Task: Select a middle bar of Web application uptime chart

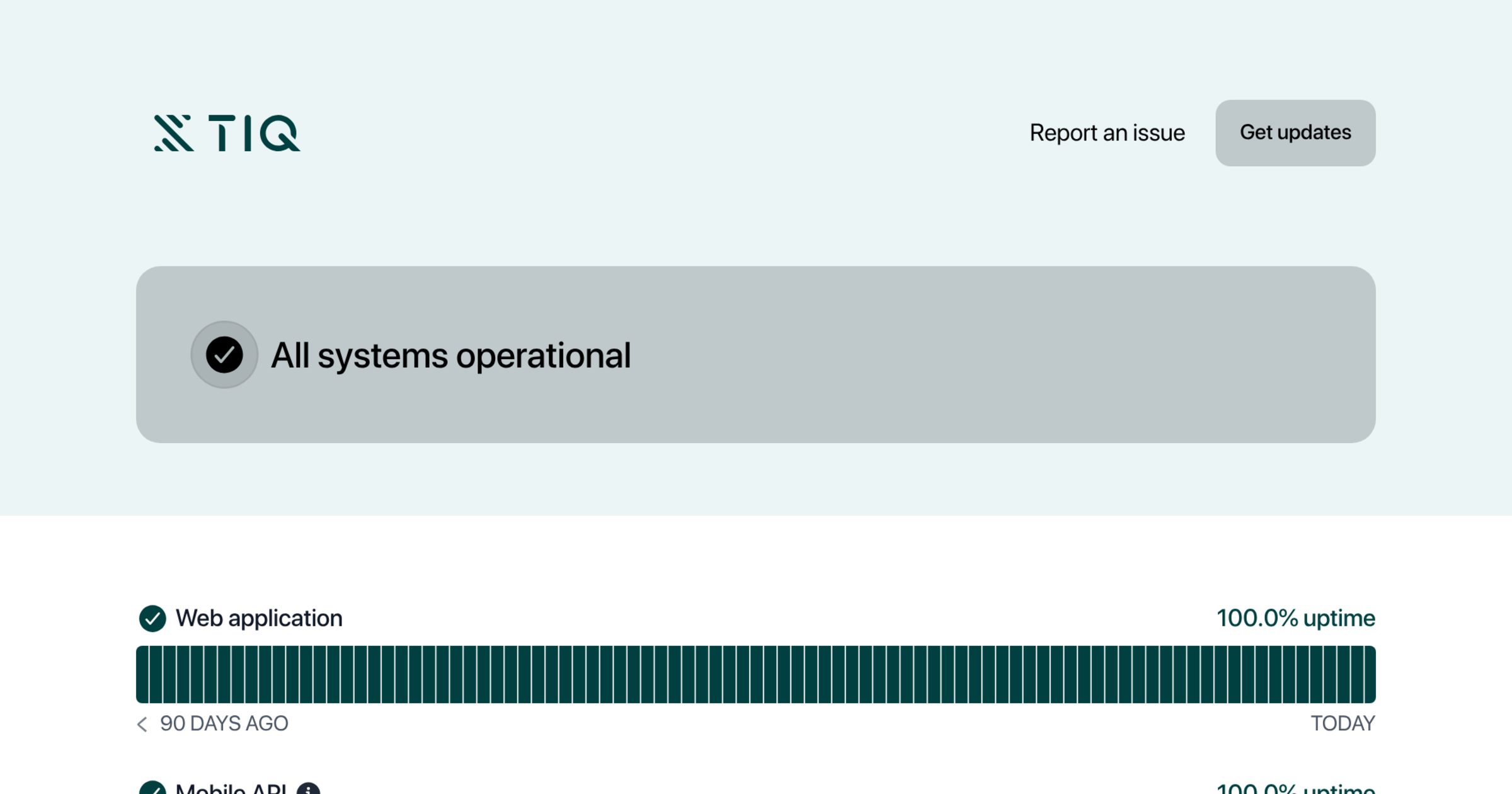Action: click(757, 674)
